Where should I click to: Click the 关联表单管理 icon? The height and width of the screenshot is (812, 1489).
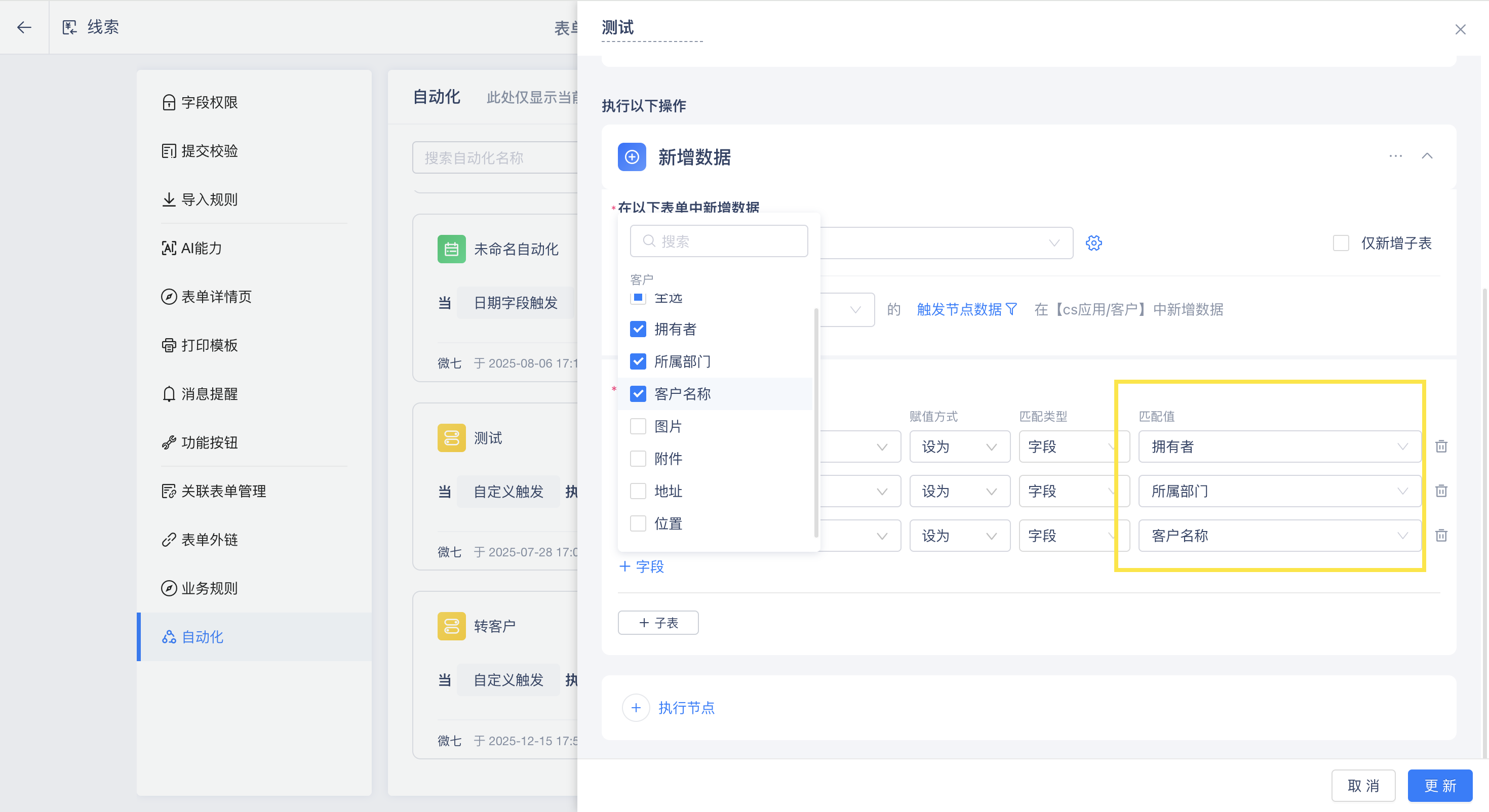tap(169, 491)
